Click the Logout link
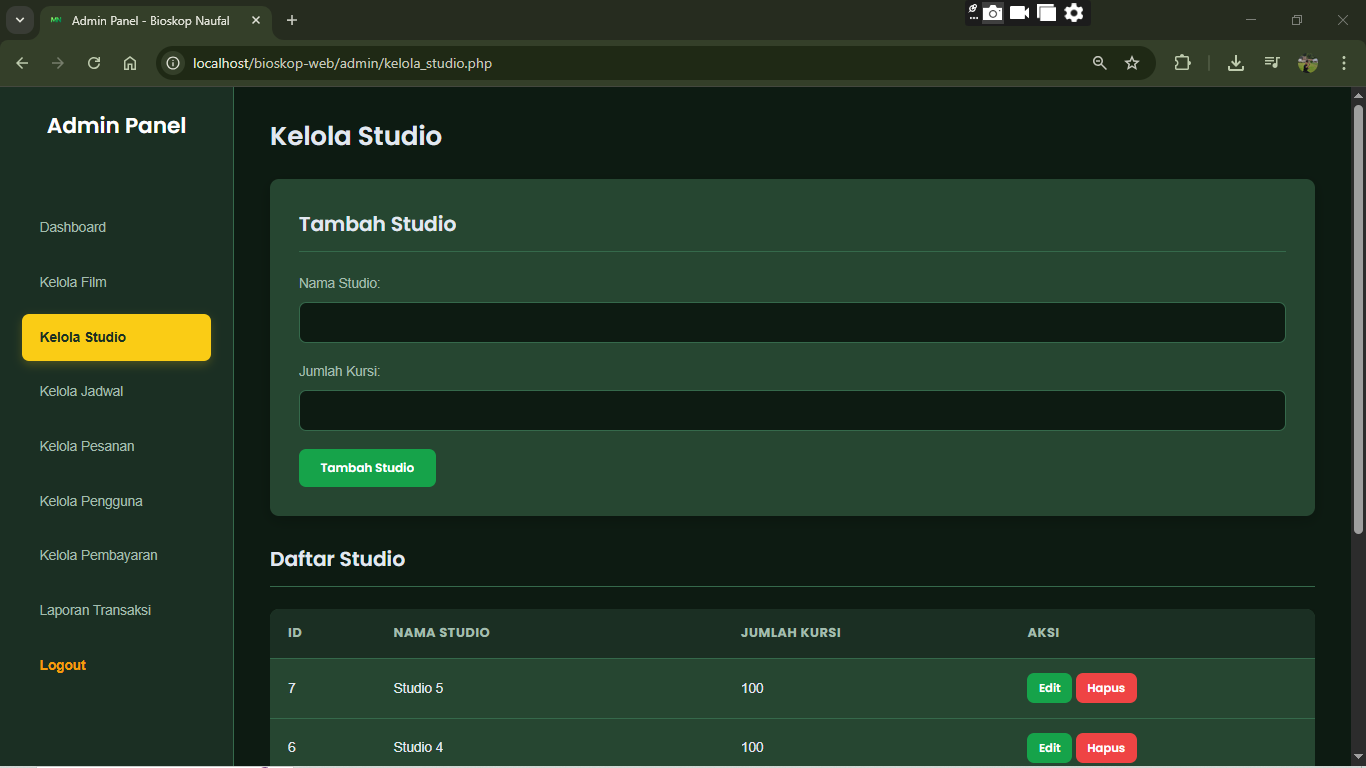The width and height of the screenshot is (1366, 768). tap(63, 665)
